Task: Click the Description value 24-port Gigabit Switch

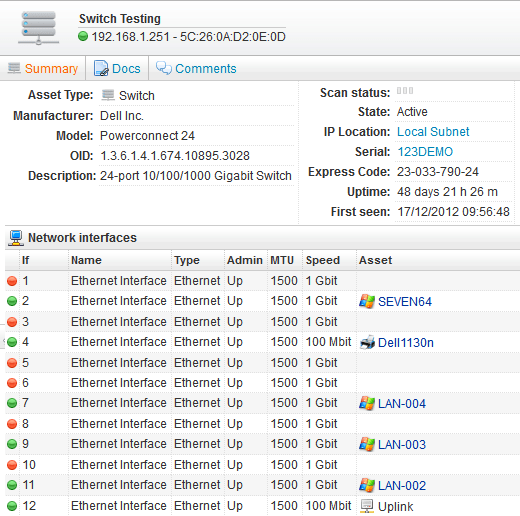Action: click(x=196, y=176)
